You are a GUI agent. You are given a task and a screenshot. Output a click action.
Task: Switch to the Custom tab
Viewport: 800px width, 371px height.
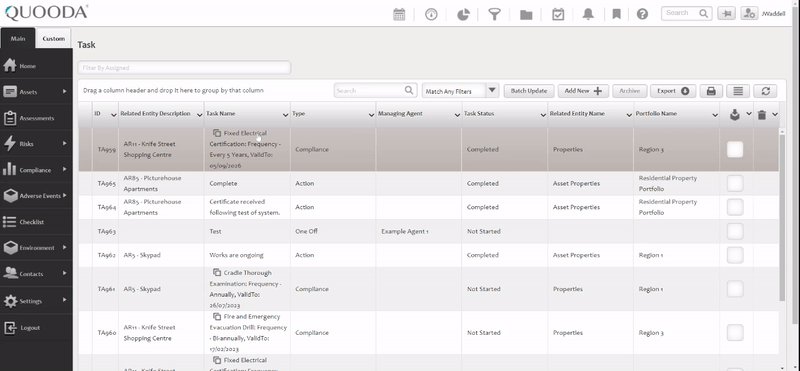coord(54,38)
